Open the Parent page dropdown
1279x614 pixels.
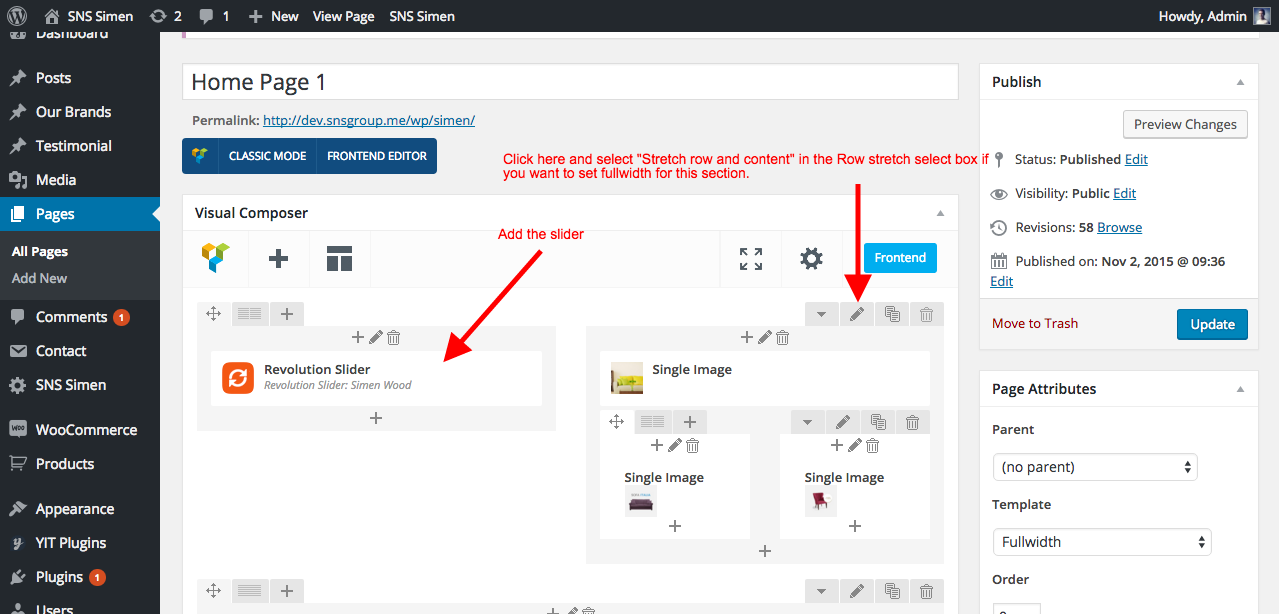[x=1094, y=467]
